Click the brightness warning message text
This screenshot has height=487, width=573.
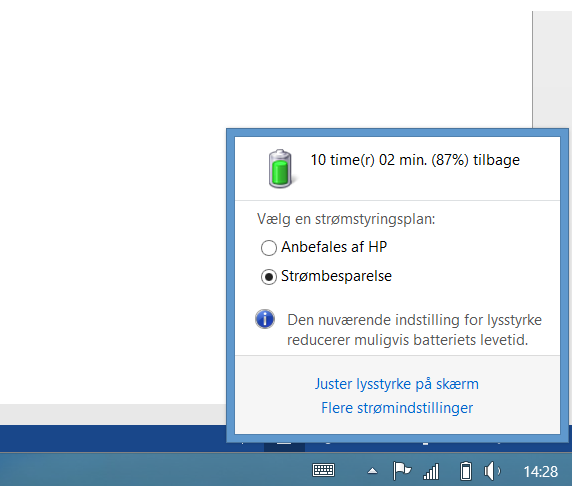point(414,330)
